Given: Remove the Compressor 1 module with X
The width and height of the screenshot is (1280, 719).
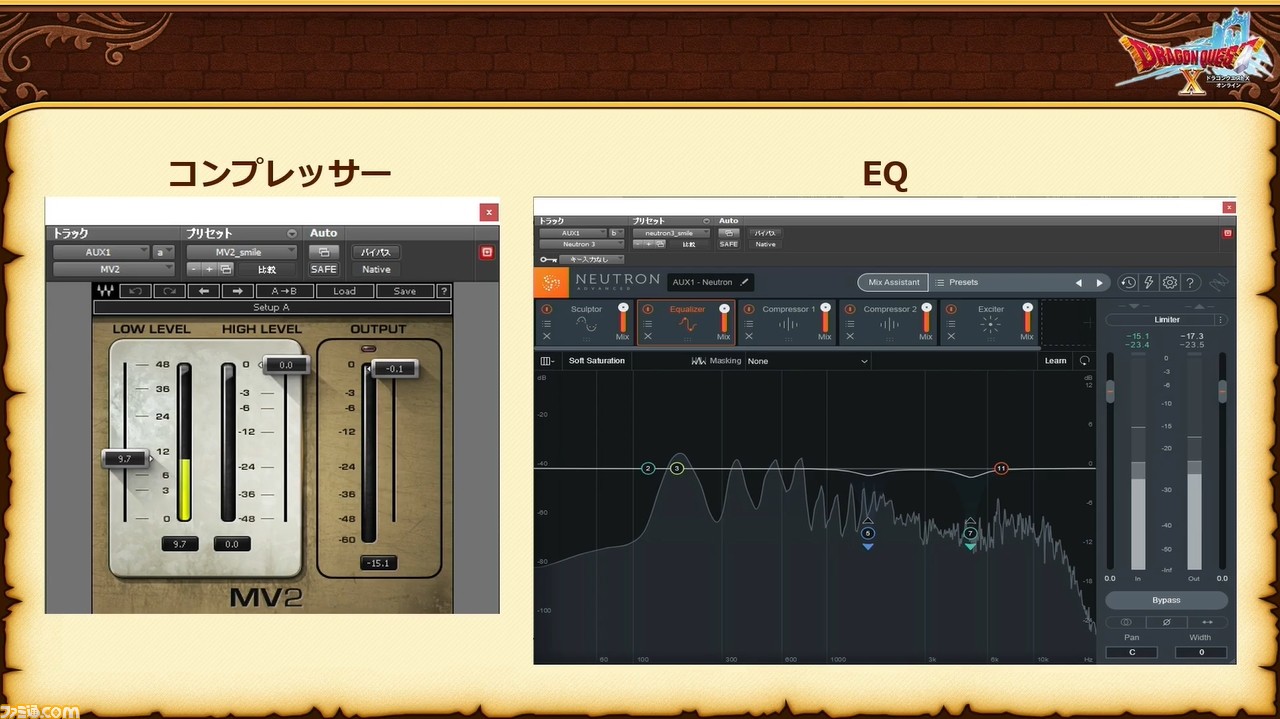Looking at the screenshot, I should point(748,336).
